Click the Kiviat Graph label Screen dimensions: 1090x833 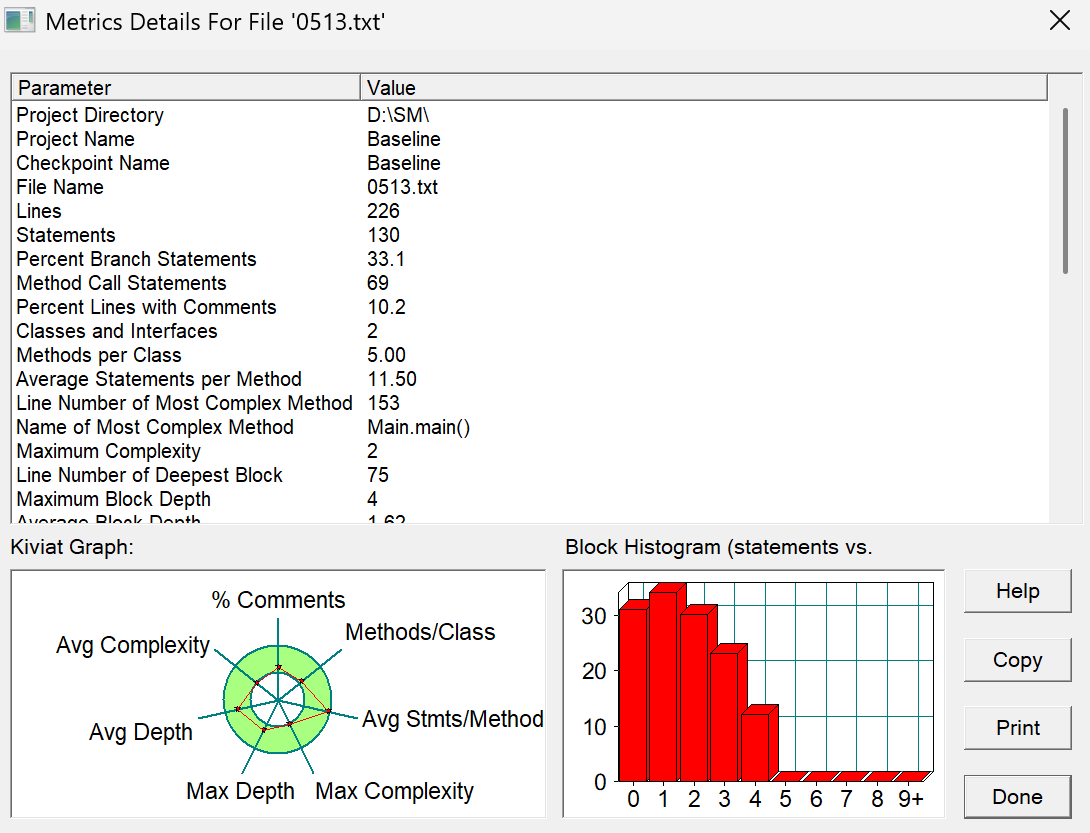tap(72, 547)
